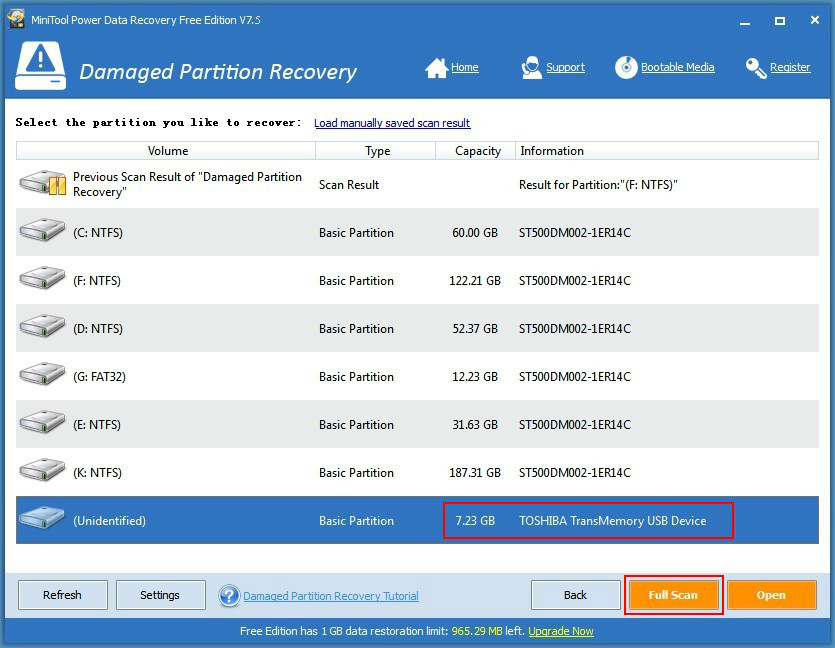Screen dimensions: 835x648
Task: Open the Settings button
Action: (x=160, y=595)
